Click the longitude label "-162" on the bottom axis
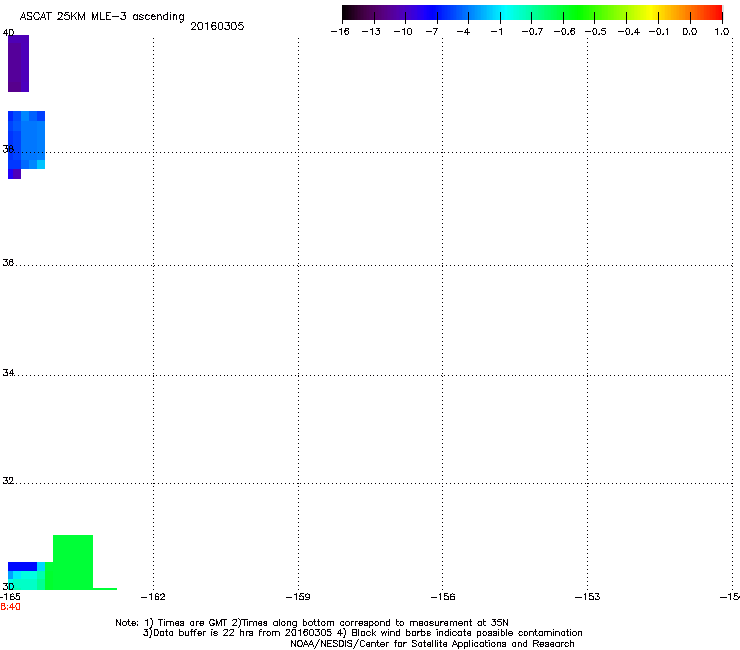The image size is (740, 650). [x=153, y=597]
